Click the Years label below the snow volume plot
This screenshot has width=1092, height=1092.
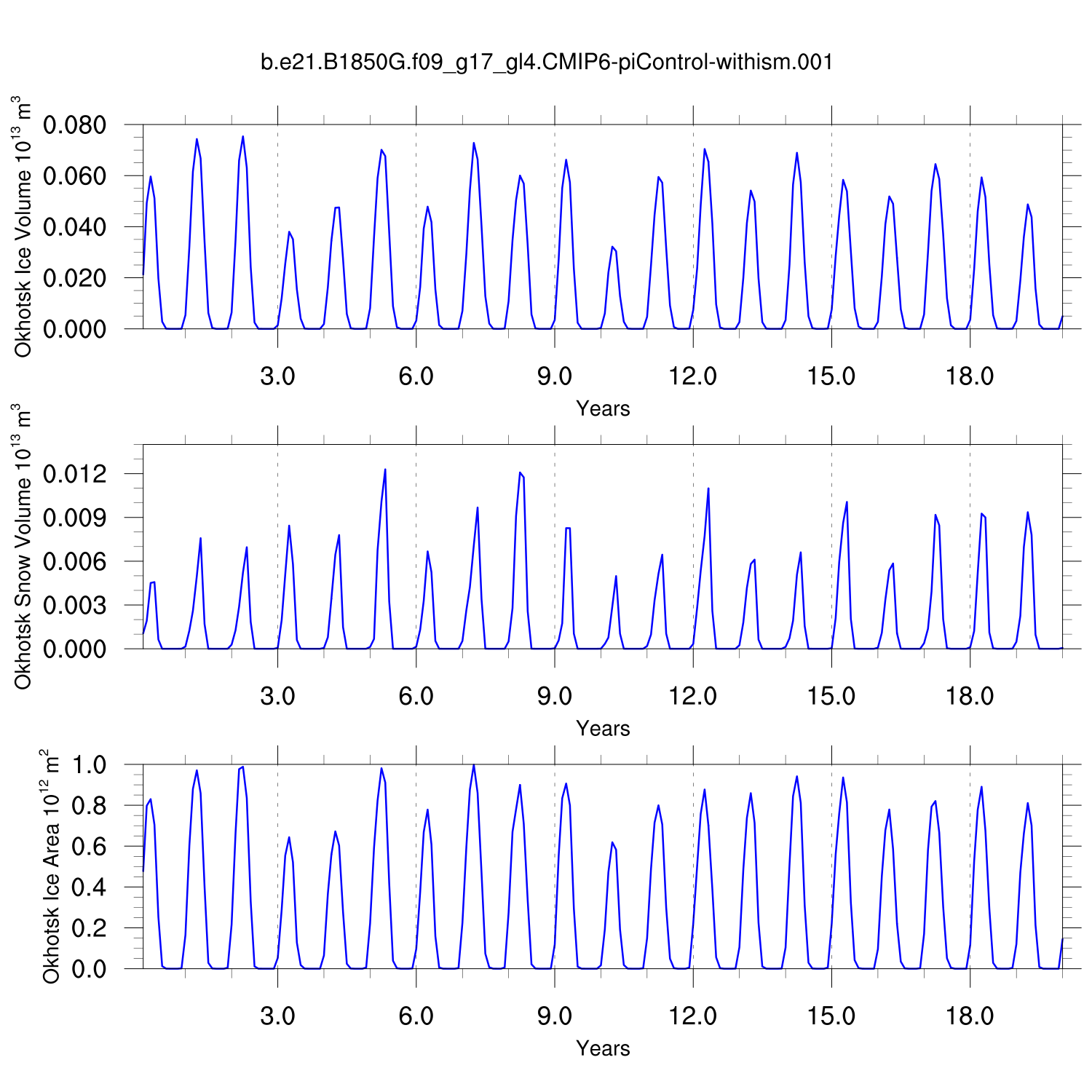click(x=603, y=728)
